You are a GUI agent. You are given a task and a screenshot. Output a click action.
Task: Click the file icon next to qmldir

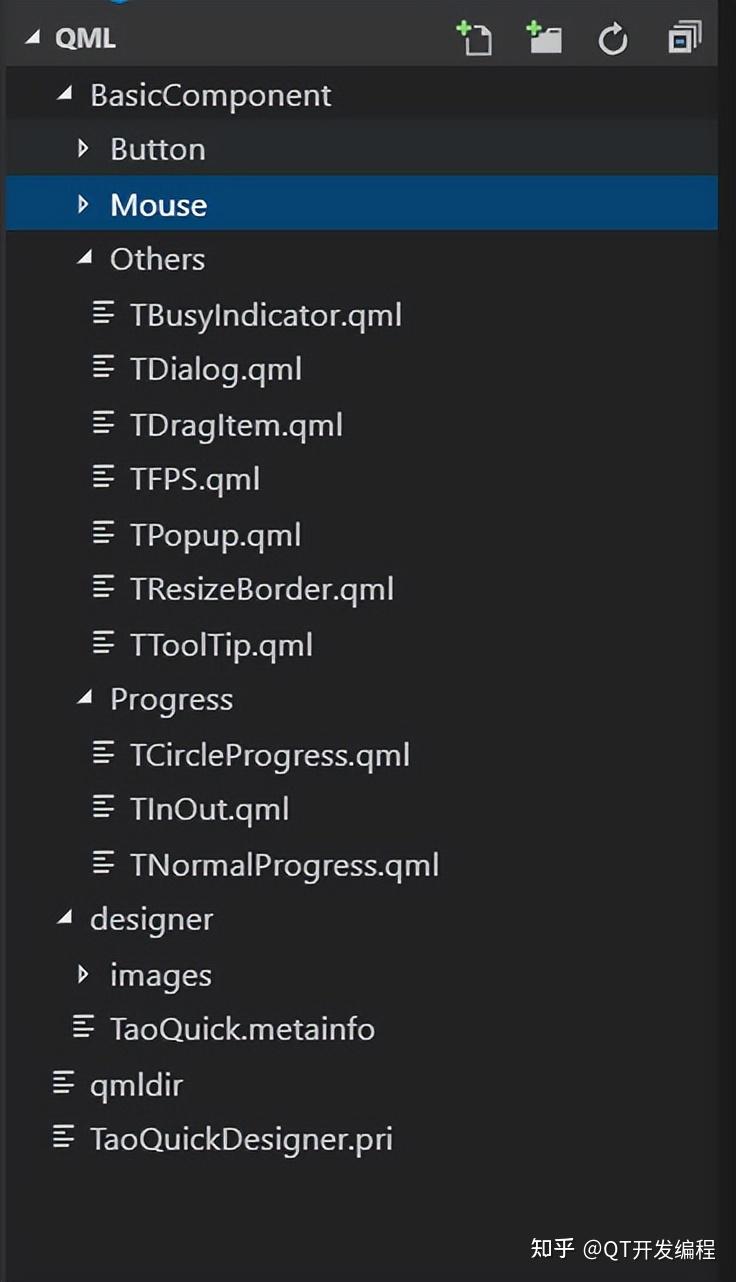pyautogui.click(x=63, y=1083)
